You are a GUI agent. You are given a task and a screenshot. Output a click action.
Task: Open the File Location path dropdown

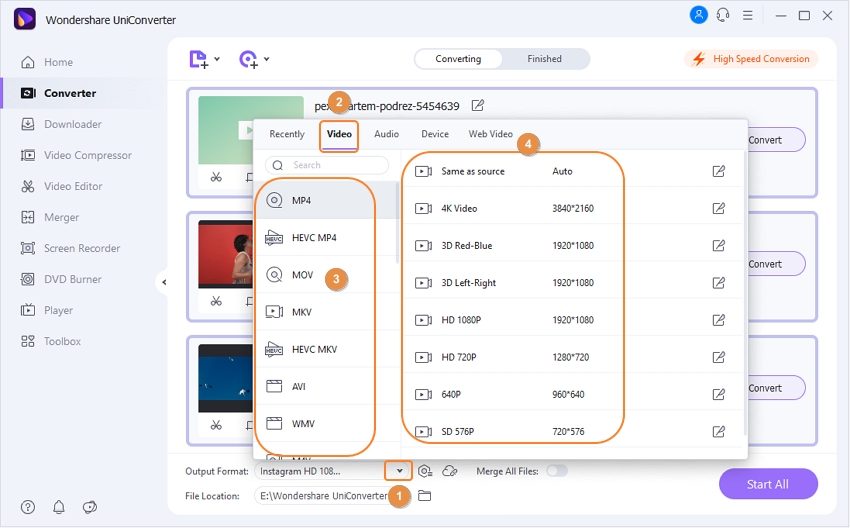[324, 495]
